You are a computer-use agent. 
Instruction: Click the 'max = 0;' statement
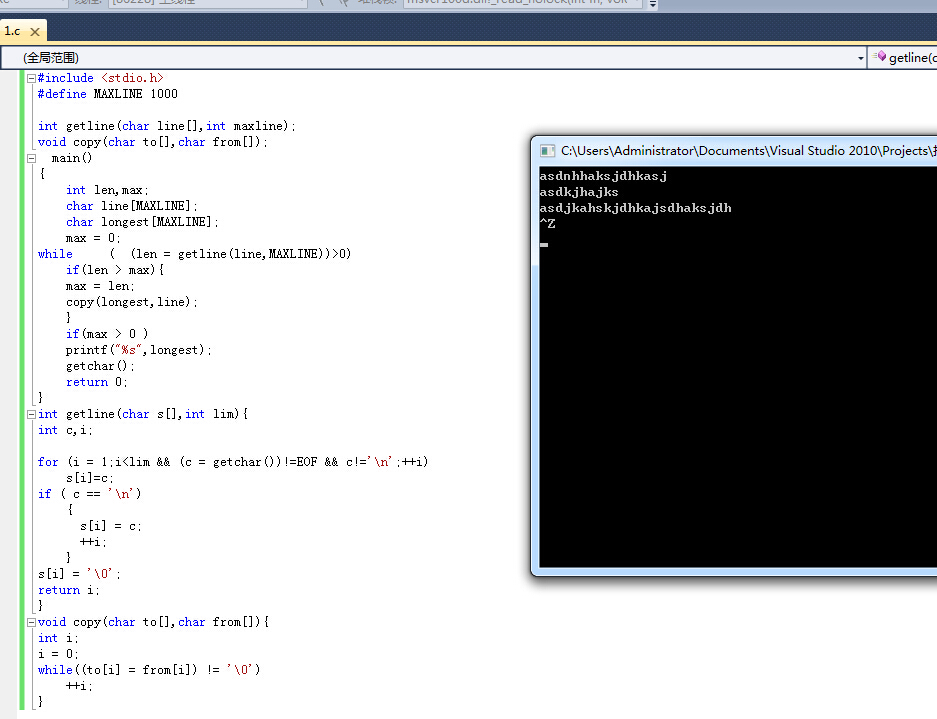[93, 238]
